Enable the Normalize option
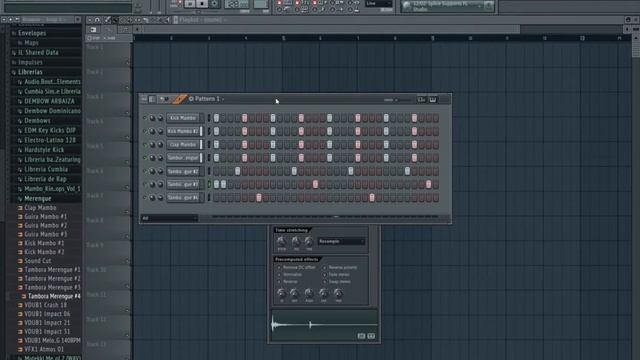This screenshot has width=640, height=360. (x=280, y=275)
